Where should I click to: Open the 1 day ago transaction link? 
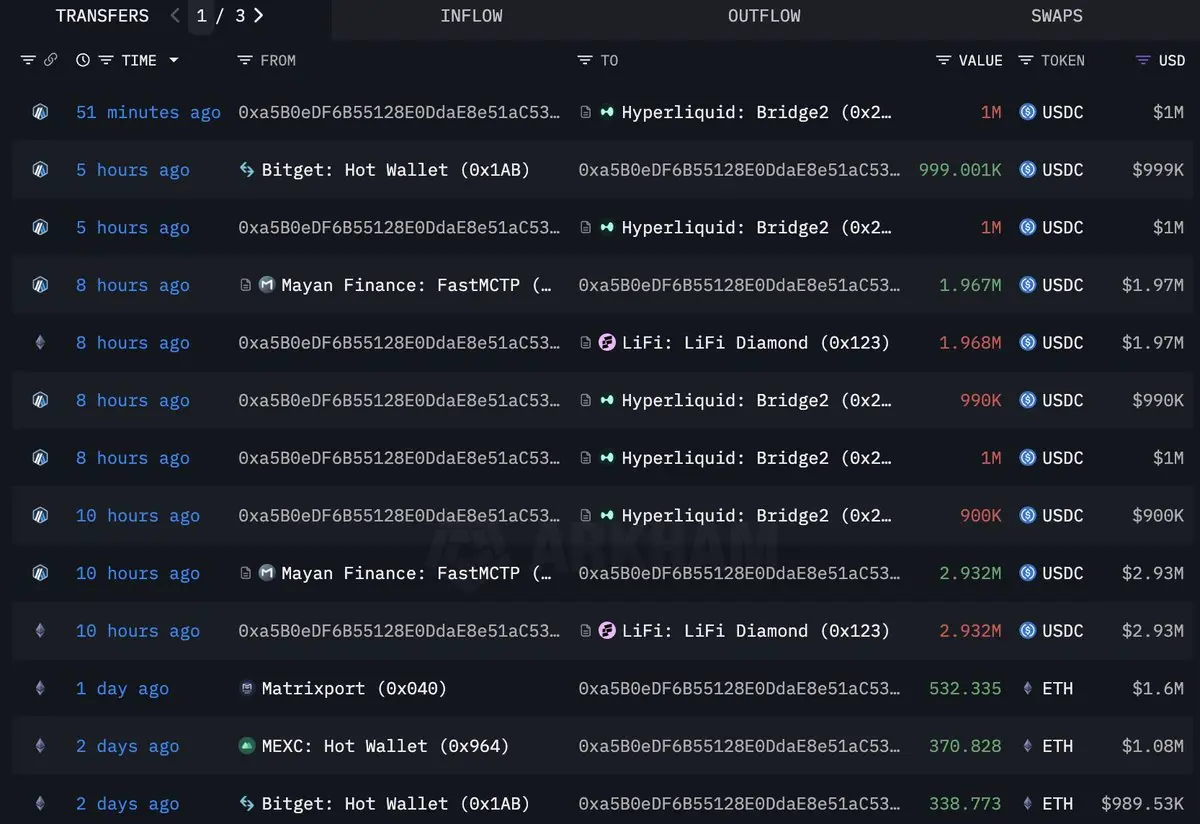[x=122, y=689]
